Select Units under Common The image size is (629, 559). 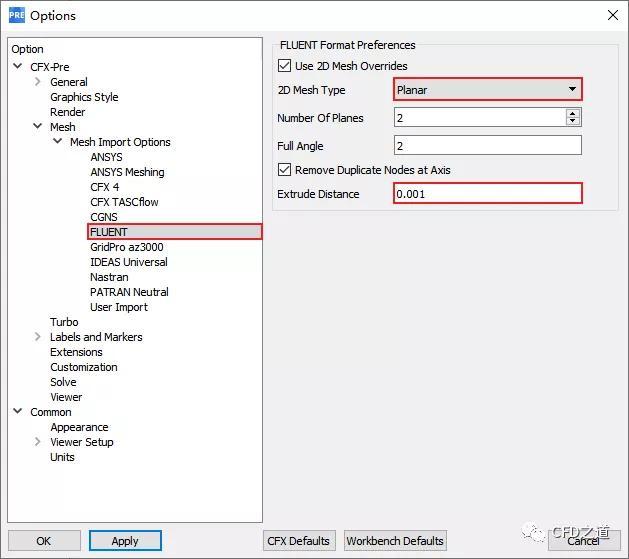click(x=62, y=457)
